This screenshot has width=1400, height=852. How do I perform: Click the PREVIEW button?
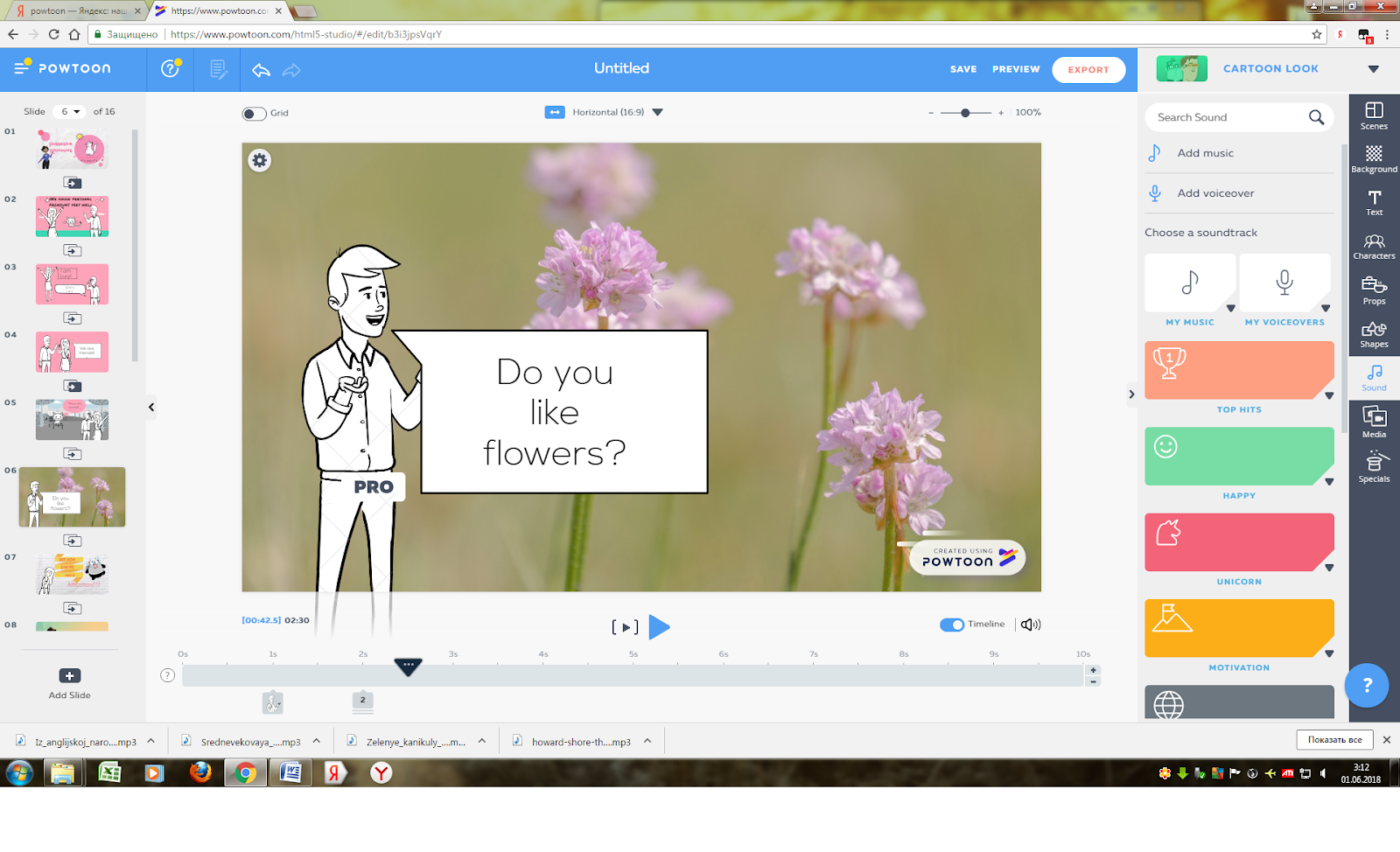pyautogui.click(x=1016, y=69)
